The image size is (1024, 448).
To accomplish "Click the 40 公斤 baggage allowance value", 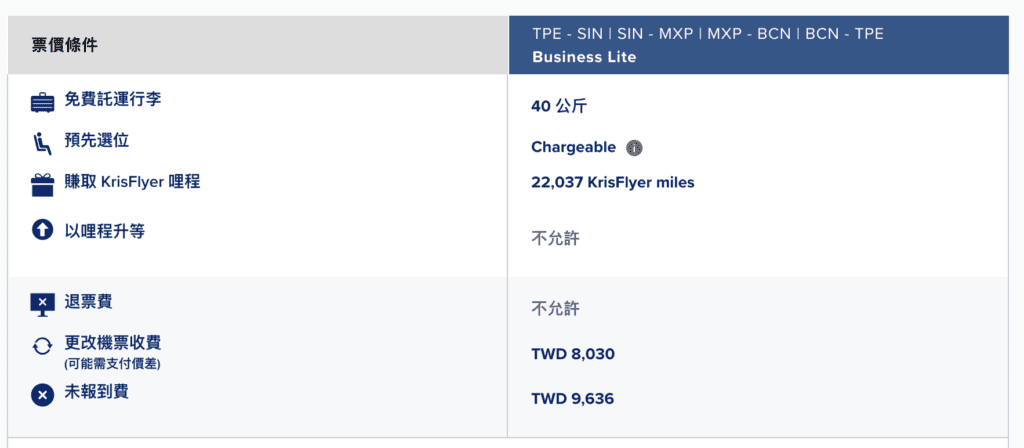I will pos(559,106).
